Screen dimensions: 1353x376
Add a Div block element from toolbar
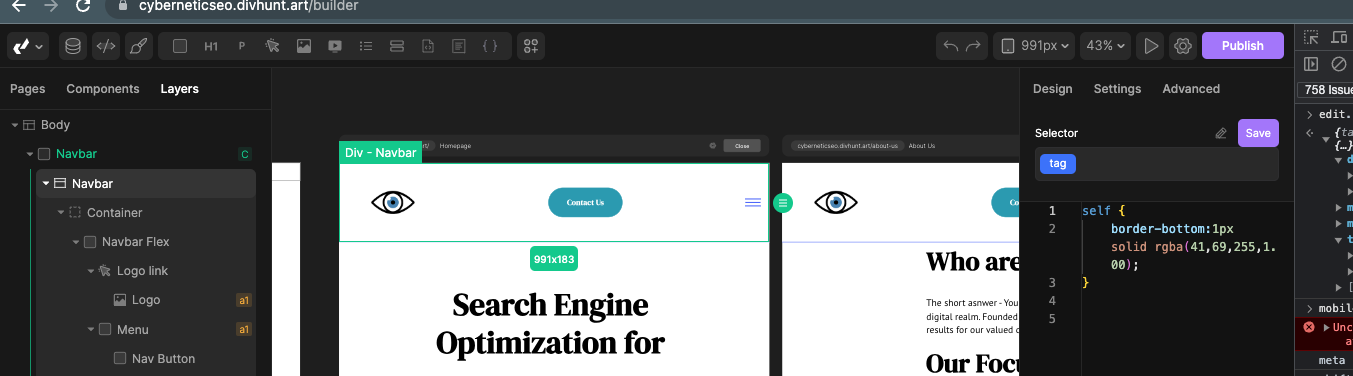(180, 46)
